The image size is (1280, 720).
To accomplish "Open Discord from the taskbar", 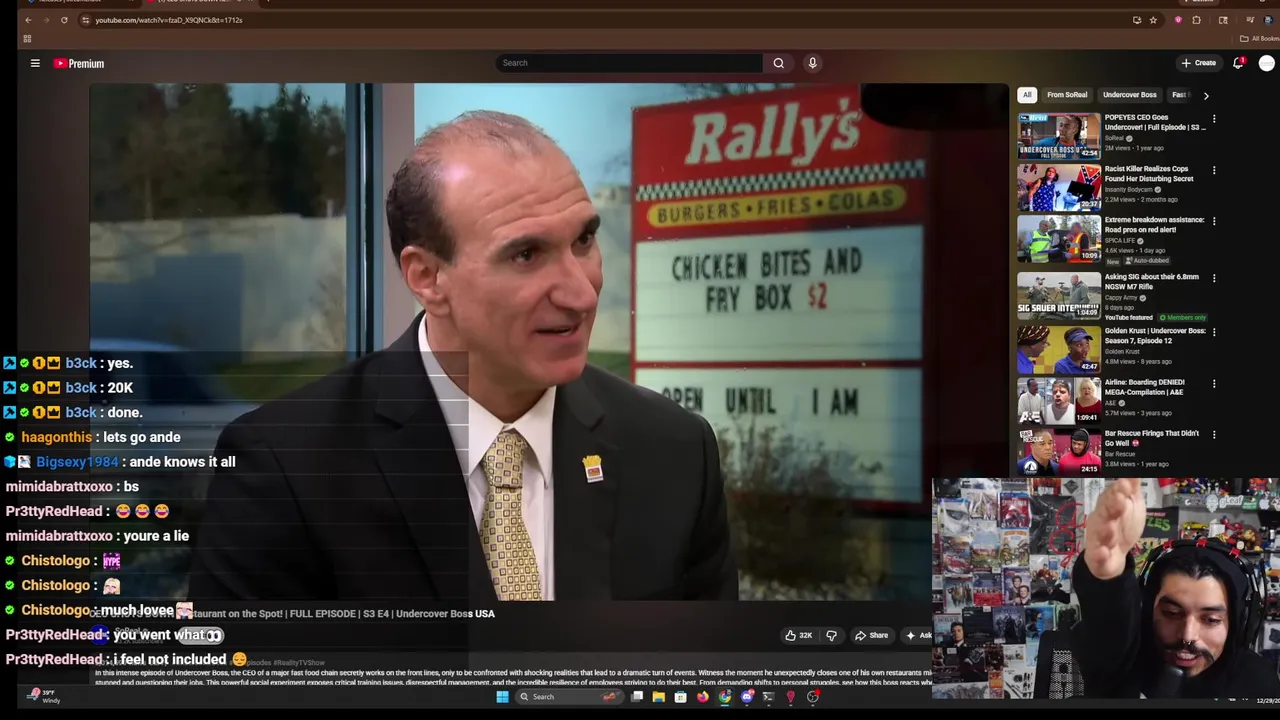I will (x=747, y=697).
